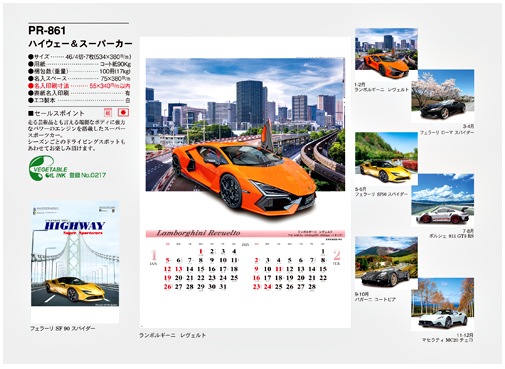Screen dimensions: 505x369
Task: Select the white Maserati 11-12月 thumbnail
Action: (x=443, y=303)
